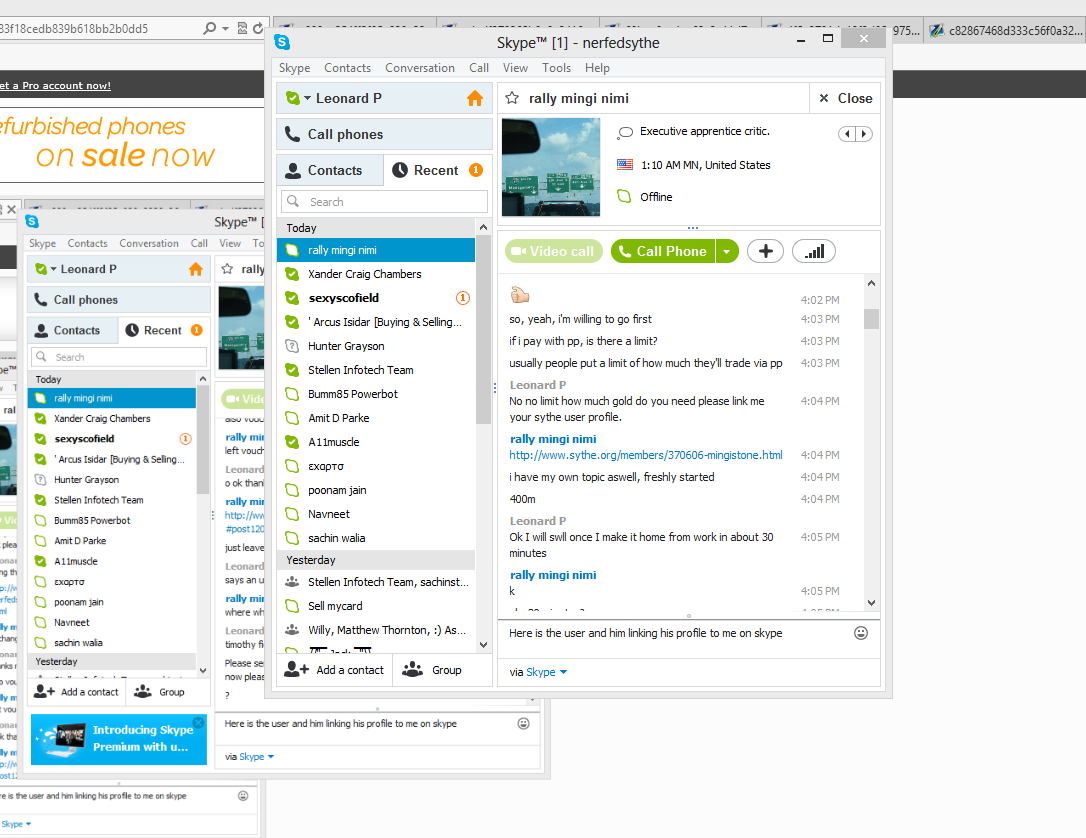Switch to the Recent tab in front window
Screen dimensions: 1086x838
[x=438, y=170]
